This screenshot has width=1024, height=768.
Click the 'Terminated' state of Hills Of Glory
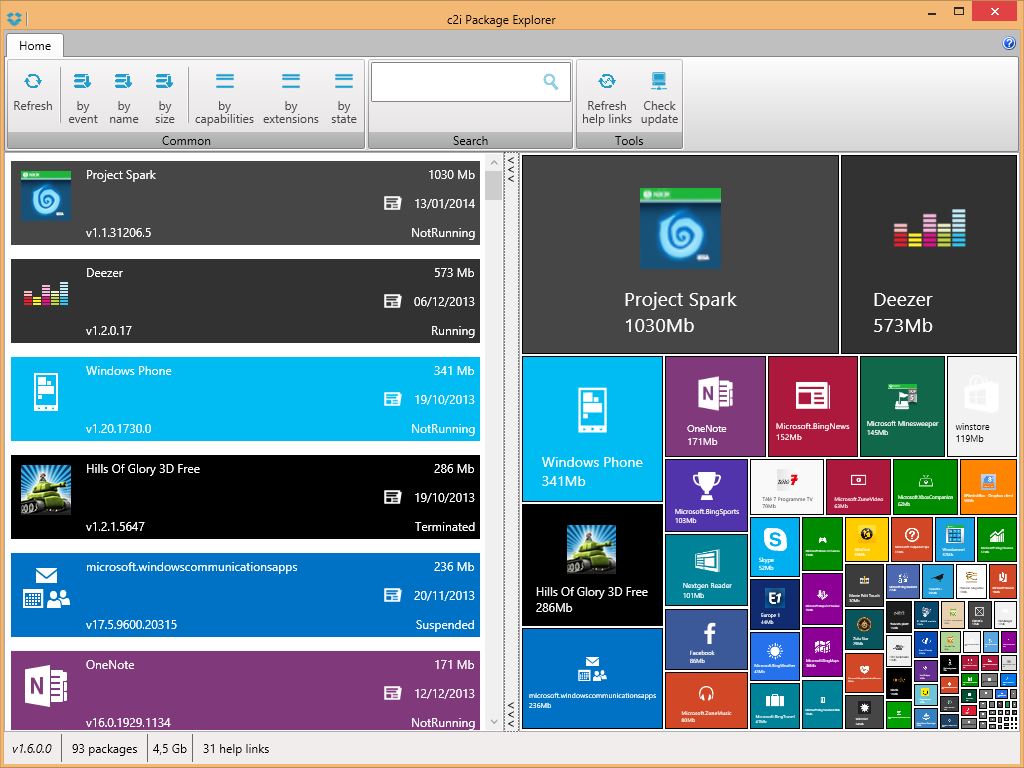coord(445,527)
